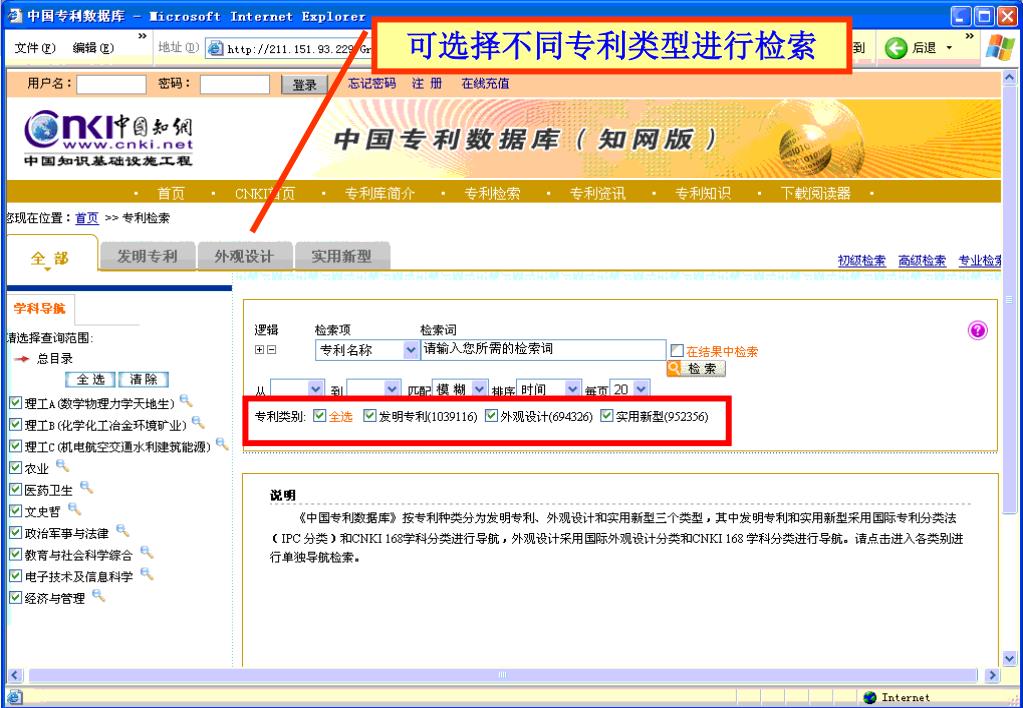Image resolution: width=1023 pixels, height=708 pixels.
Task: Enable 在结果中检索 checkbox
Action: 677,351
